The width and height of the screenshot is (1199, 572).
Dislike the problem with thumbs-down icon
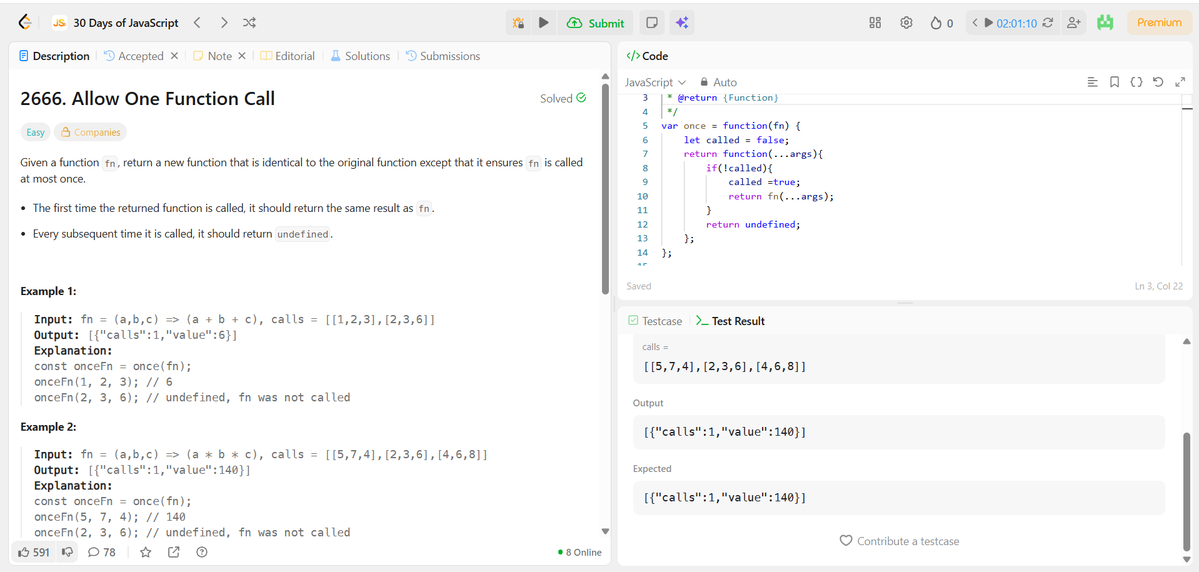click(x=67, y=552)
